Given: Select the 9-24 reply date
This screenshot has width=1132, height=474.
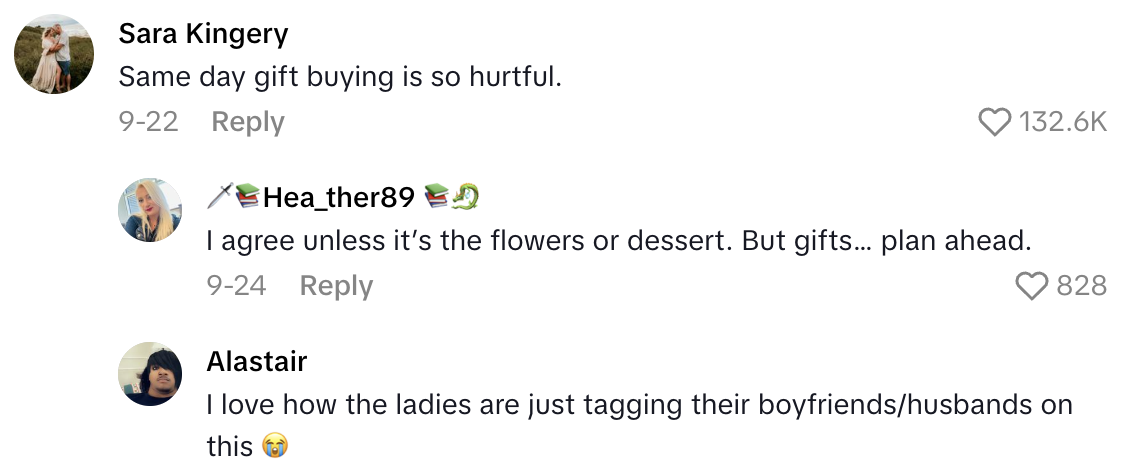Looking at the screenshot, I should click(236, 286).
